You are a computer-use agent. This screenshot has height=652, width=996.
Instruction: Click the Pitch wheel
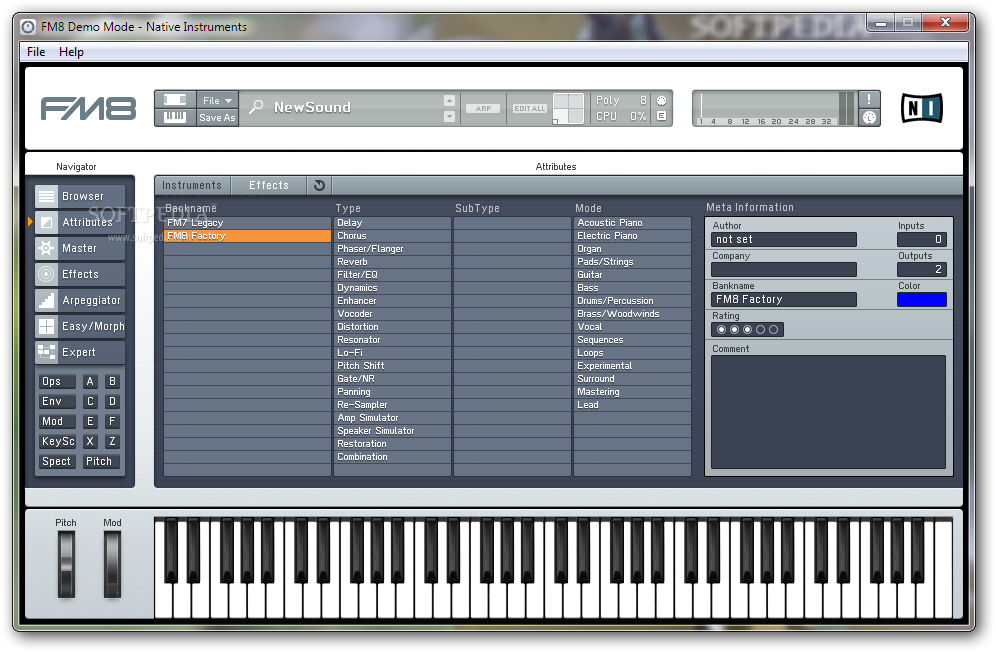click(66, 564)
